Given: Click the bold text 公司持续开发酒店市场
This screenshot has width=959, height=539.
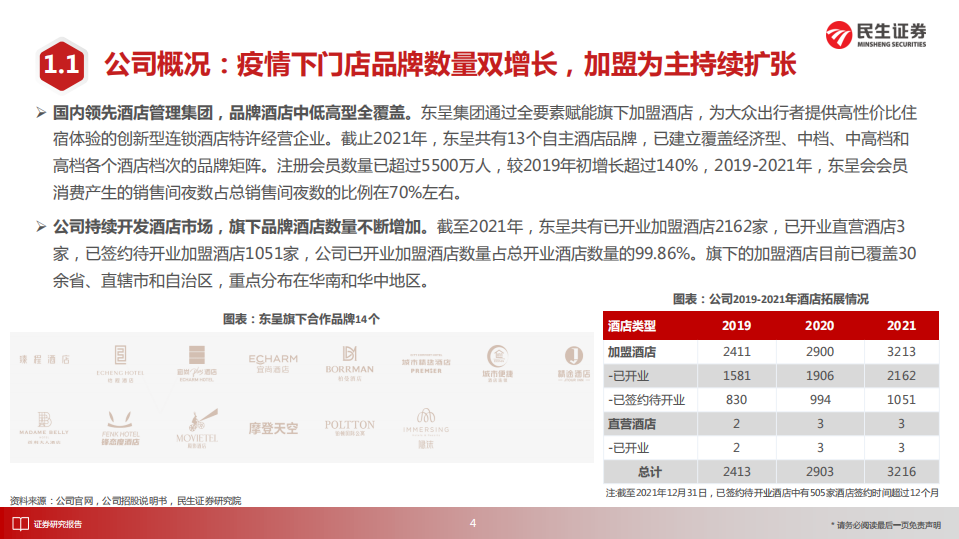Looking at the screenshot, I should pyautogui.click(x=133, y=227).
